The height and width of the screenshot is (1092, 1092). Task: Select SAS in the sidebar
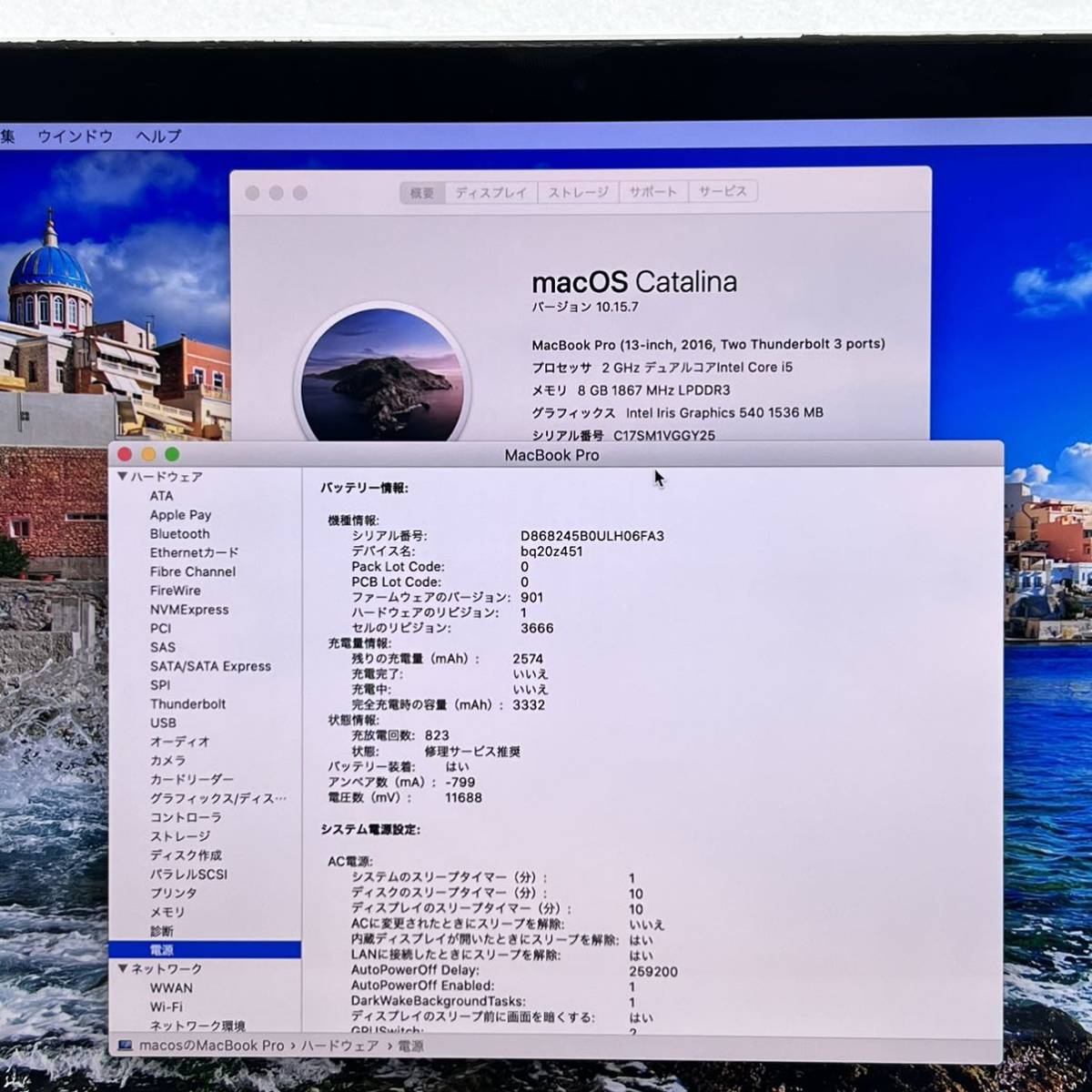point(163,647)
